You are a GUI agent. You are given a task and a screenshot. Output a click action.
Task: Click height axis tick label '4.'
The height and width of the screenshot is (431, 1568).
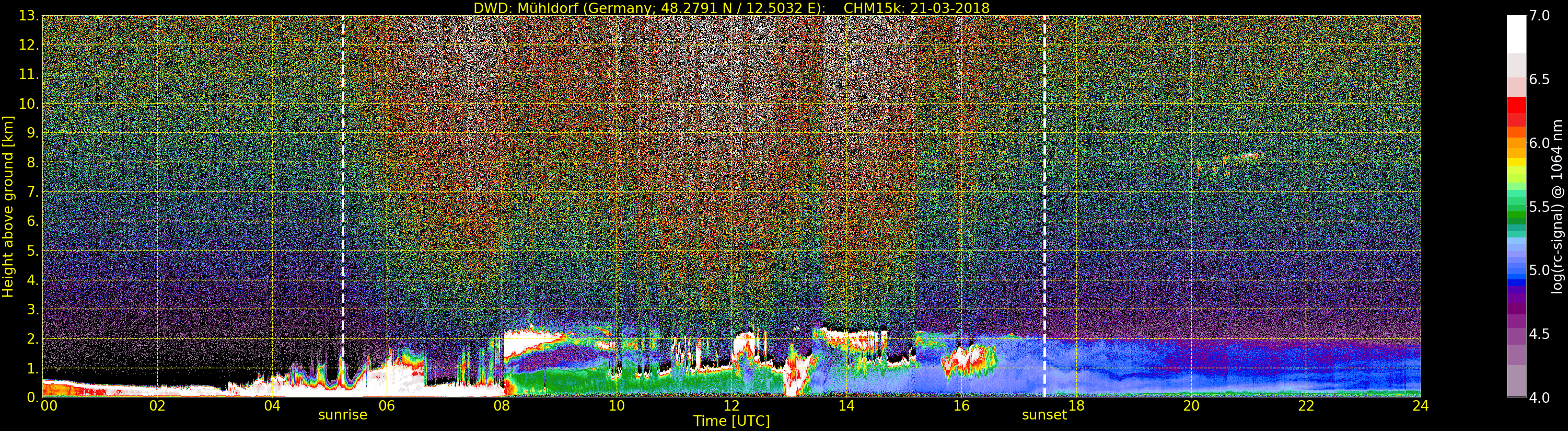(33, 280)
